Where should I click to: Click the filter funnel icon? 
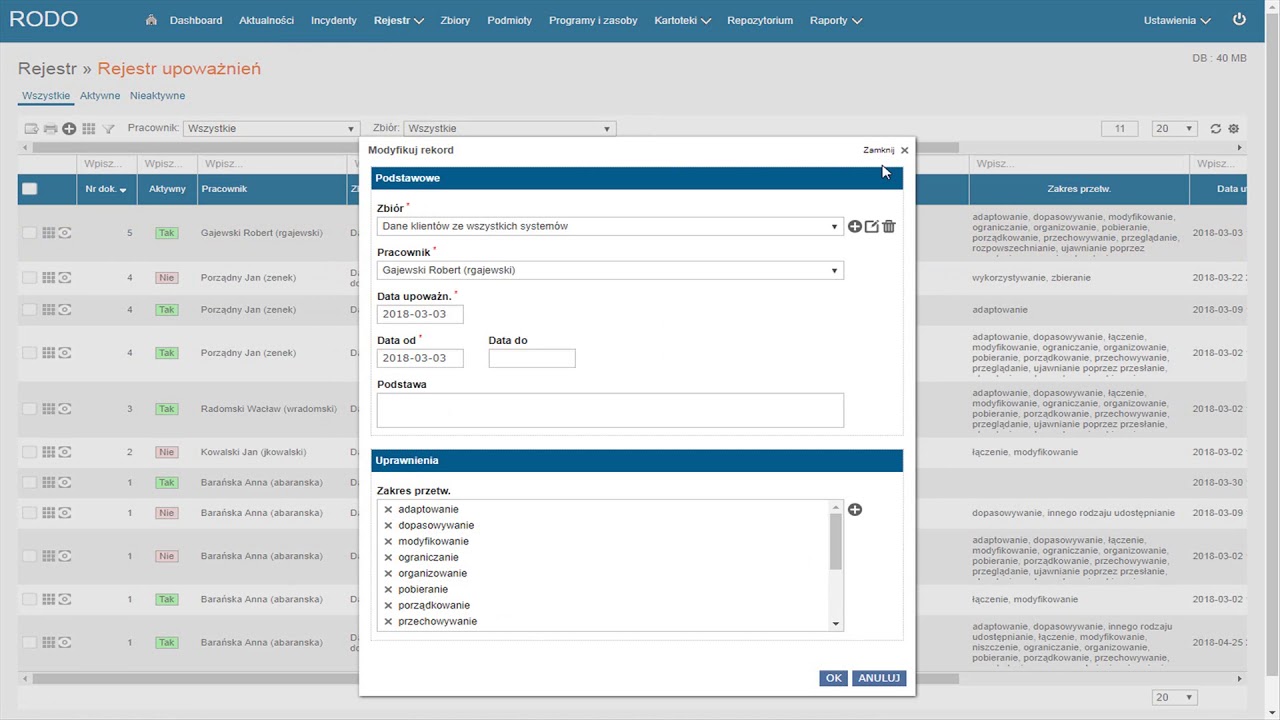[108, 129]
